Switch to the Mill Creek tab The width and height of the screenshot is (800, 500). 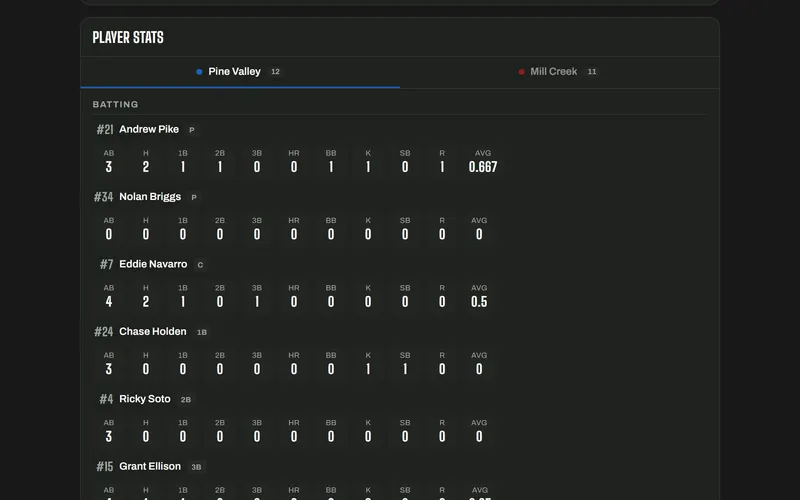coord(560,72)
